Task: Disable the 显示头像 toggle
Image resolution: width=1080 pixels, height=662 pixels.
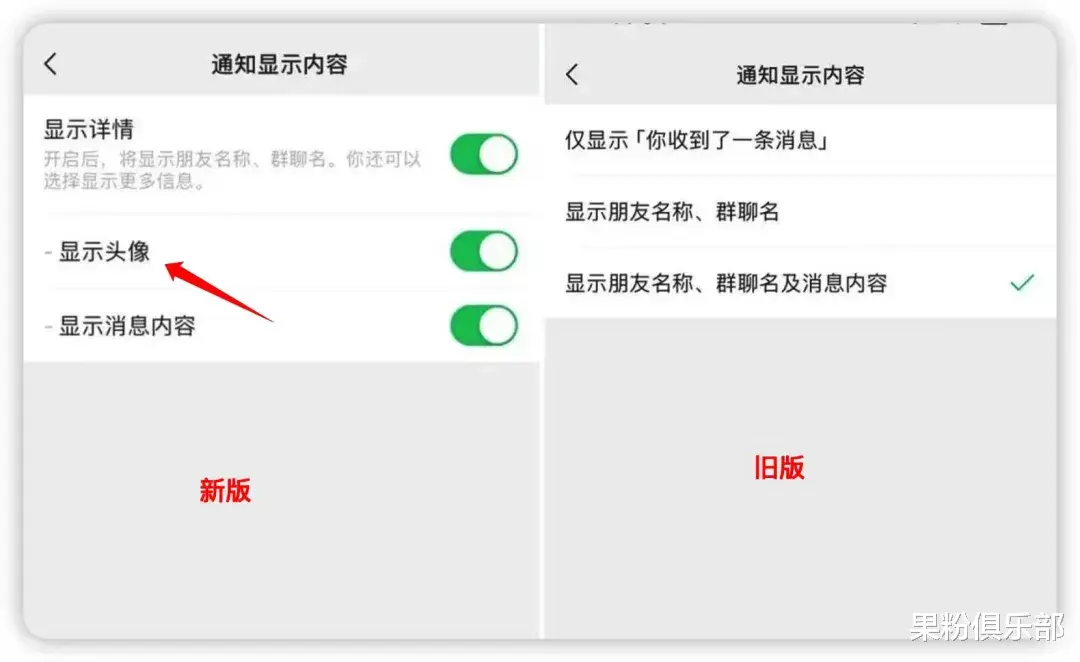Action: coord(484,251)
